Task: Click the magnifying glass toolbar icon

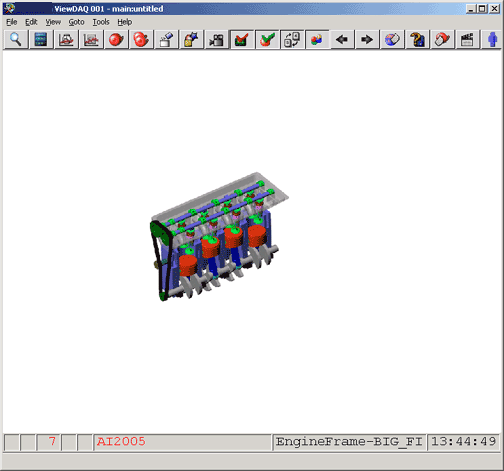Action: click(16, 40)
